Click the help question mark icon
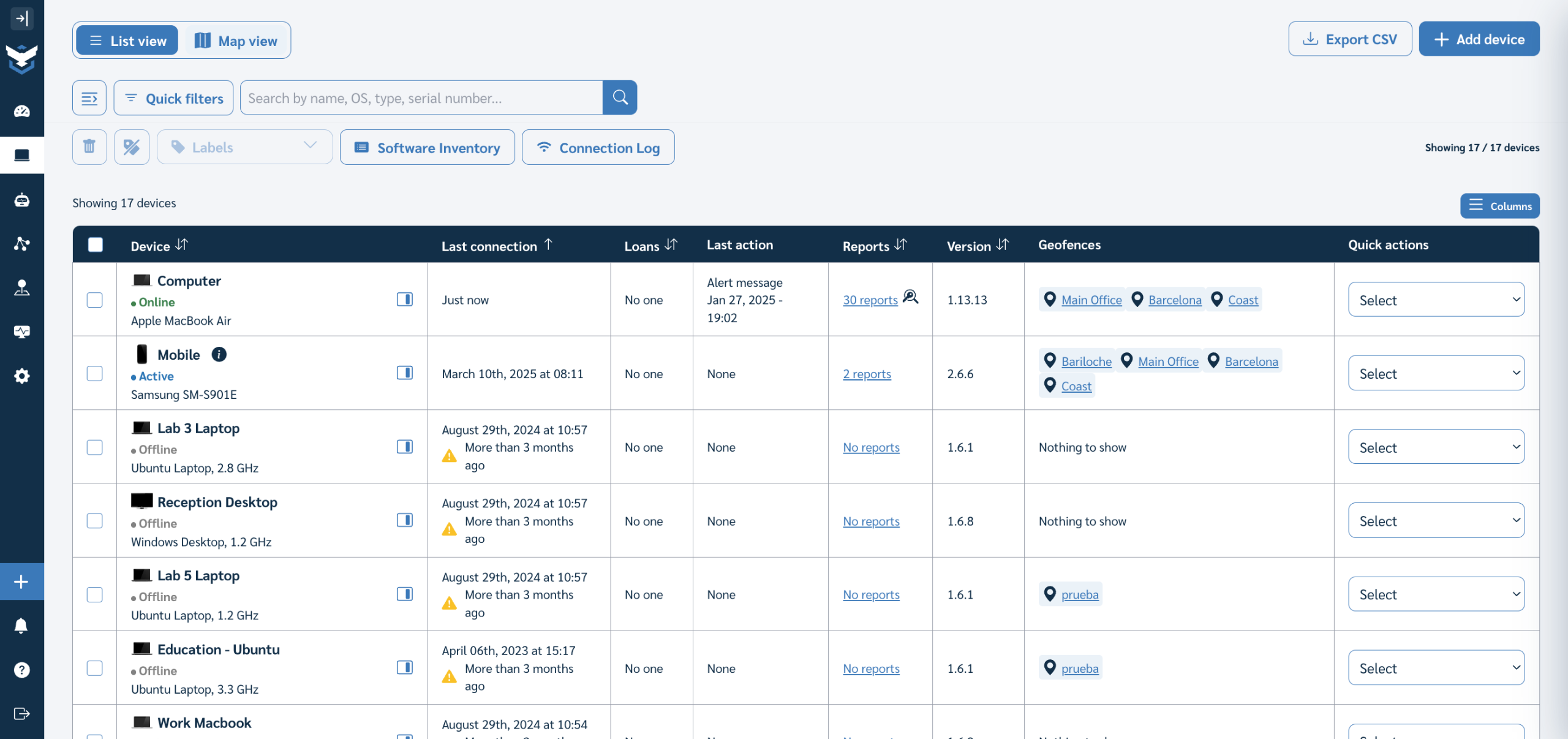Image resolution: width=1568 pixels, height=739 pixels. pos(22,670)
